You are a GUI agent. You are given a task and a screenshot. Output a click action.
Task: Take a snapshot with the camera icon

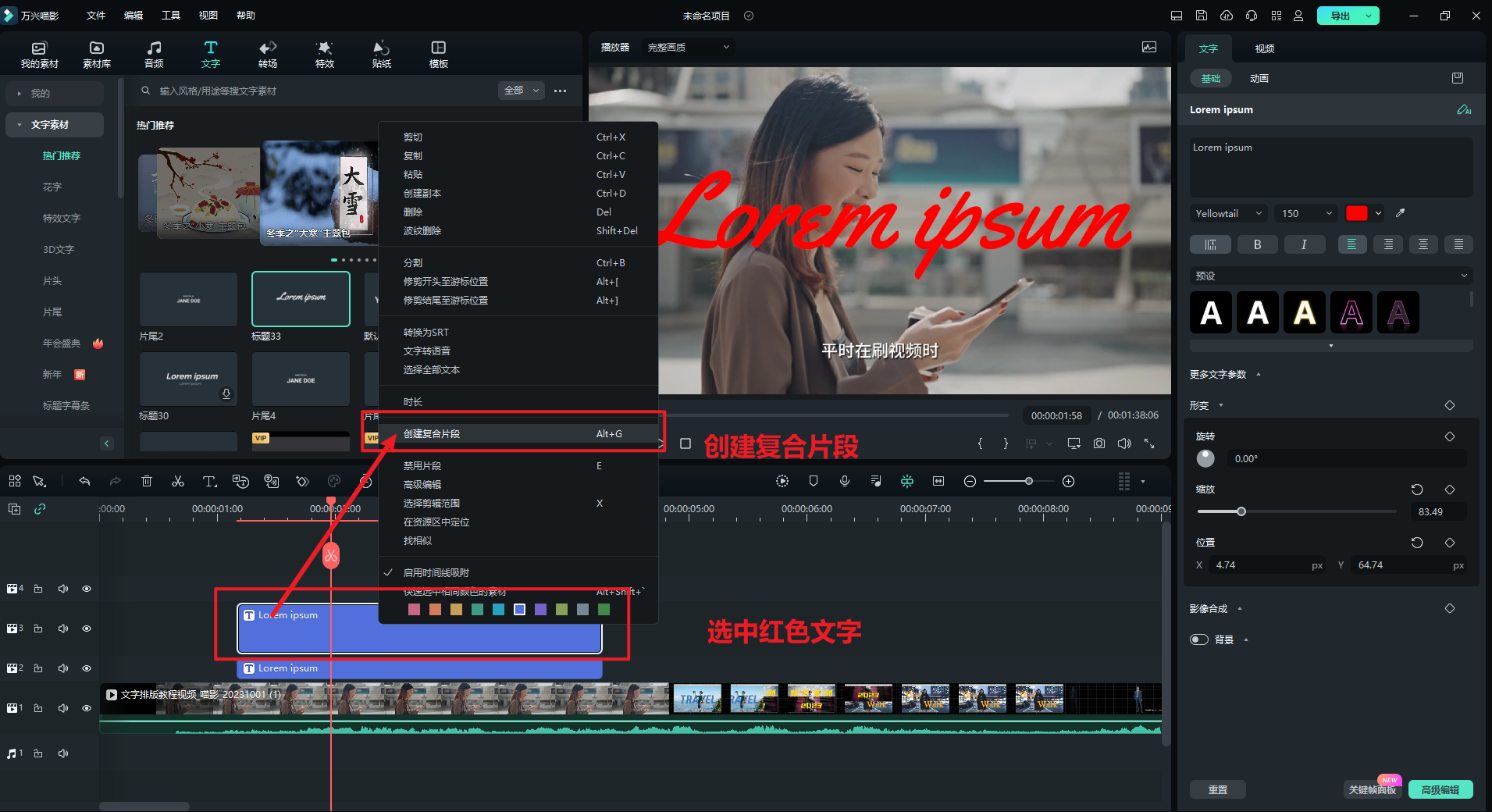pos(1099,443)
